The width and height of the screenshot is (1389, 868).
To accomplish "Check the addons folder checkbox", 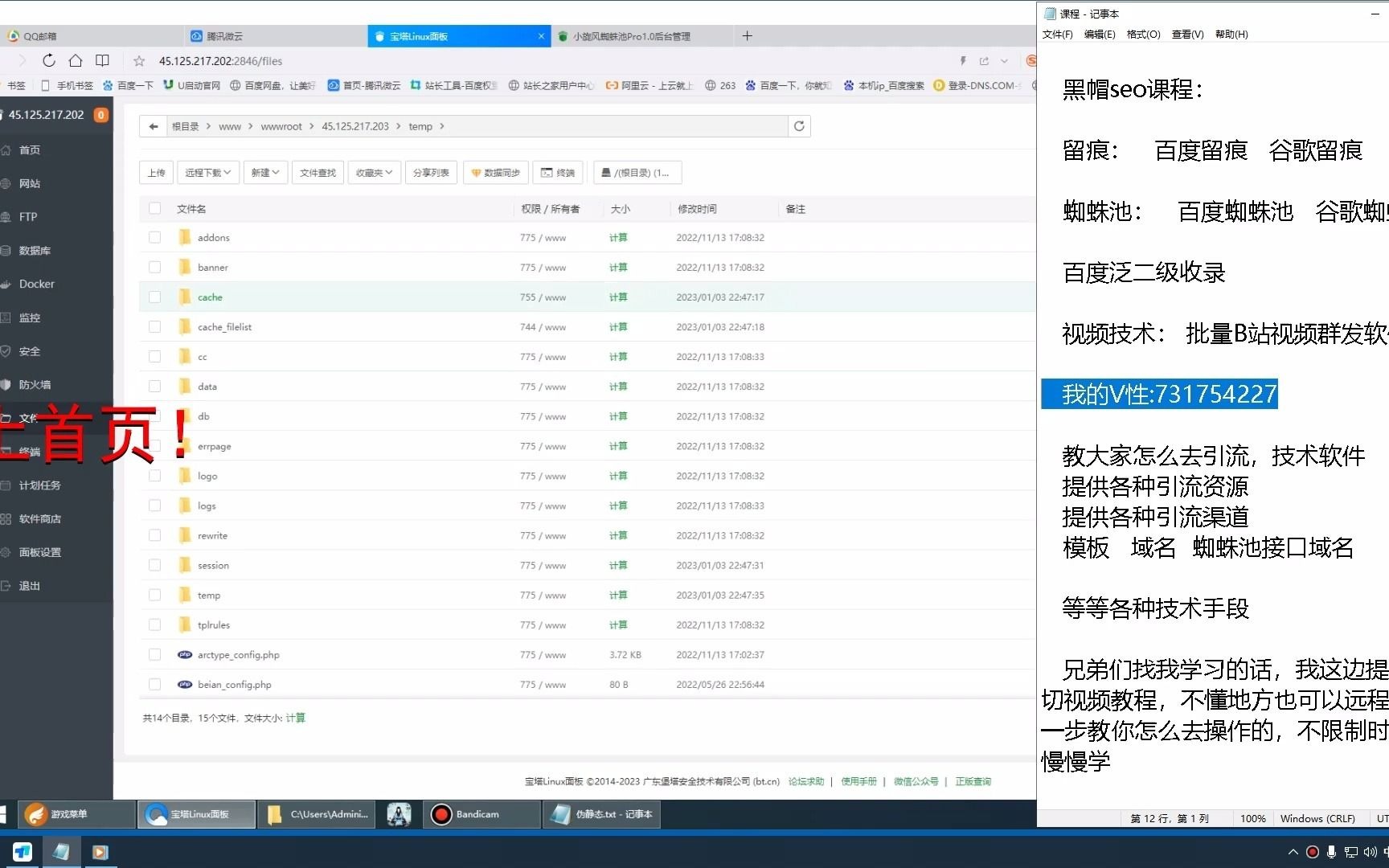I will pos(154,237).
